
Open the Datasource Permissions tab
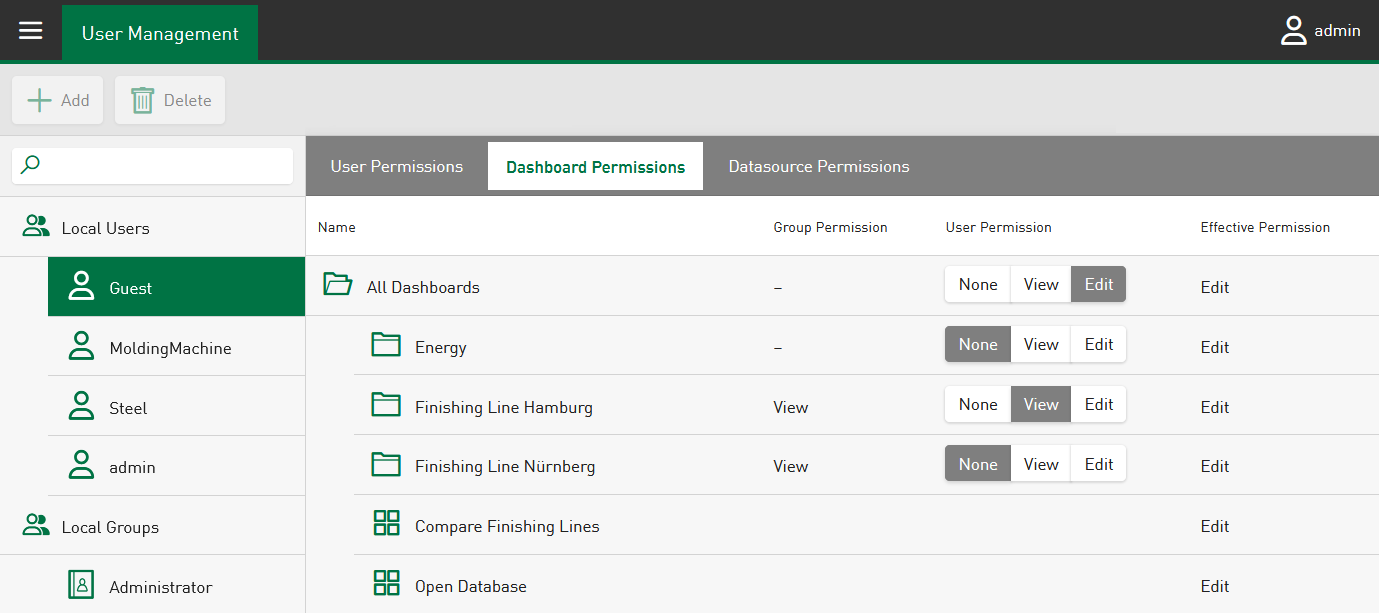point(818,166)
